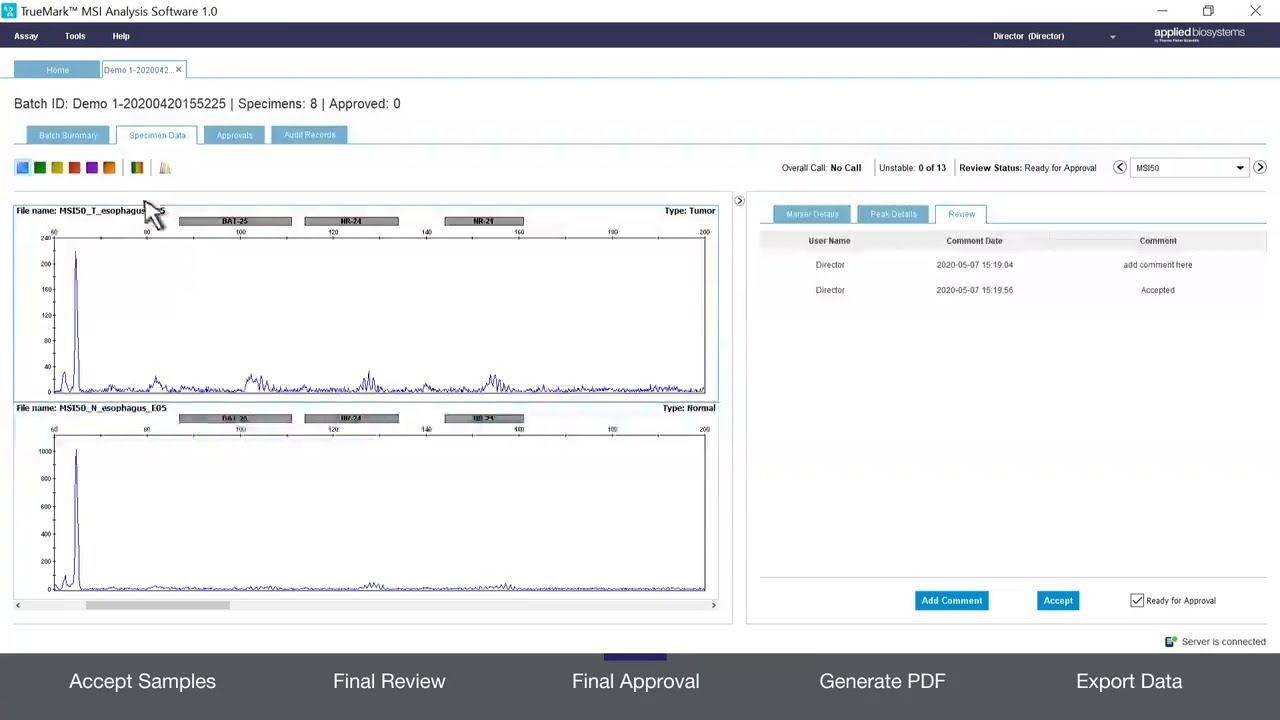This screenshot has height=720, width=1280.
Task: Click the overlay peaks plot icon
Action: tap(165, 168)
